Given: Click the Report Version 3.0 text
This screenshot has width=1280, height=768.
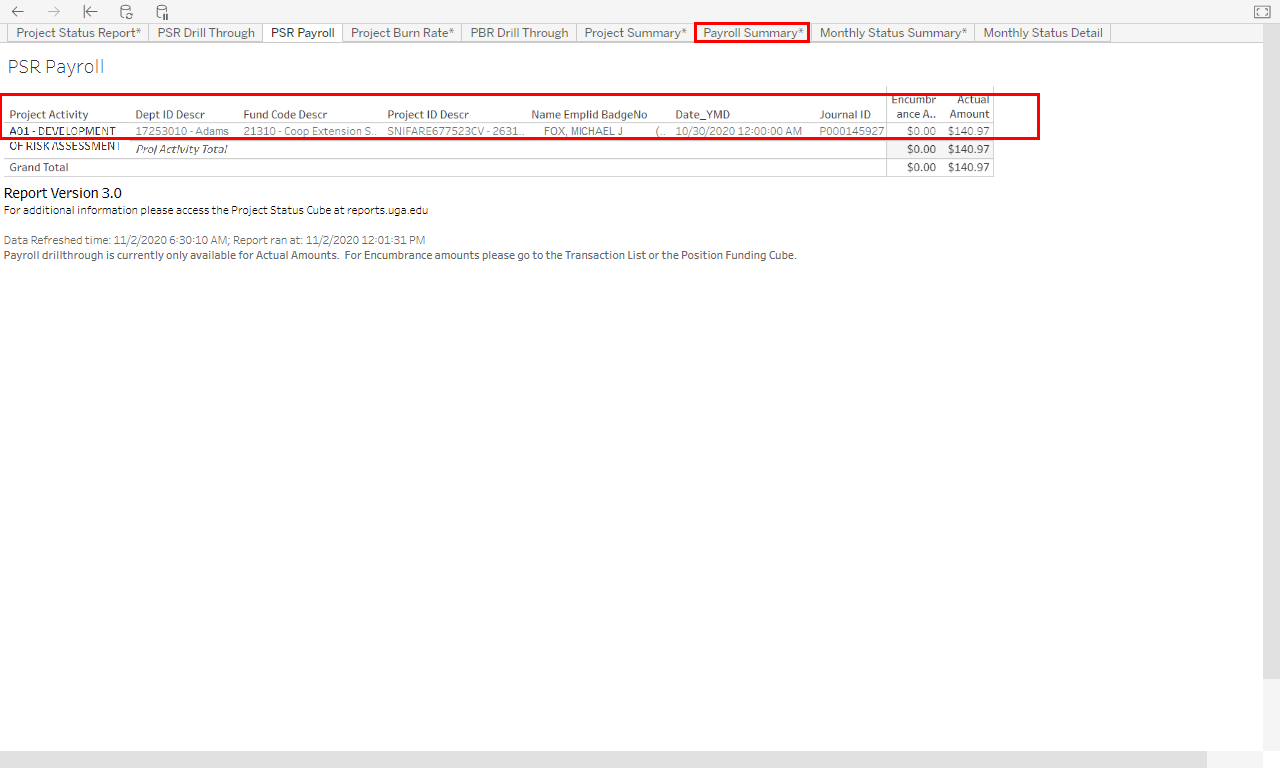Looking at the screenshot, I should [x=63, y=192].
